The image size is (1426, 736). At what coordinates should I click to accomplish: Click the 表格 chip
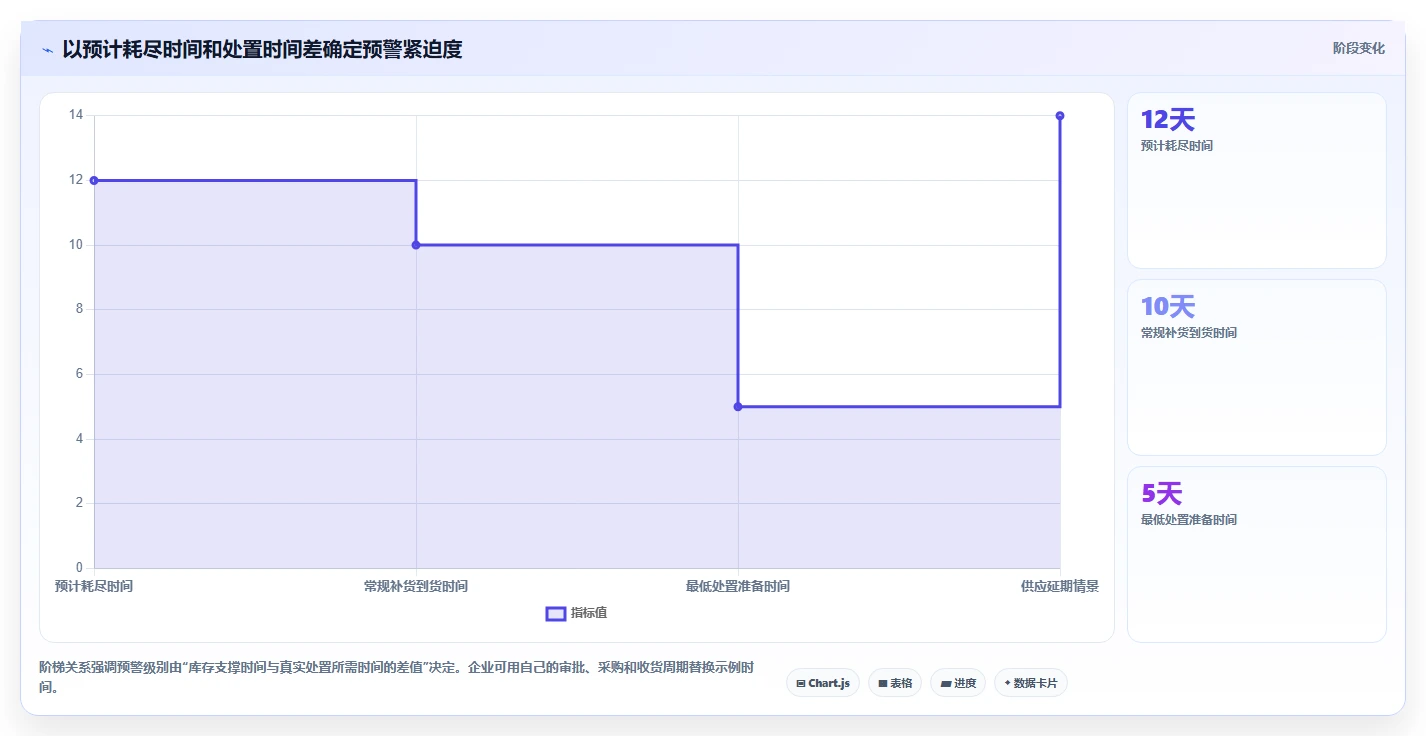[895, 683]
